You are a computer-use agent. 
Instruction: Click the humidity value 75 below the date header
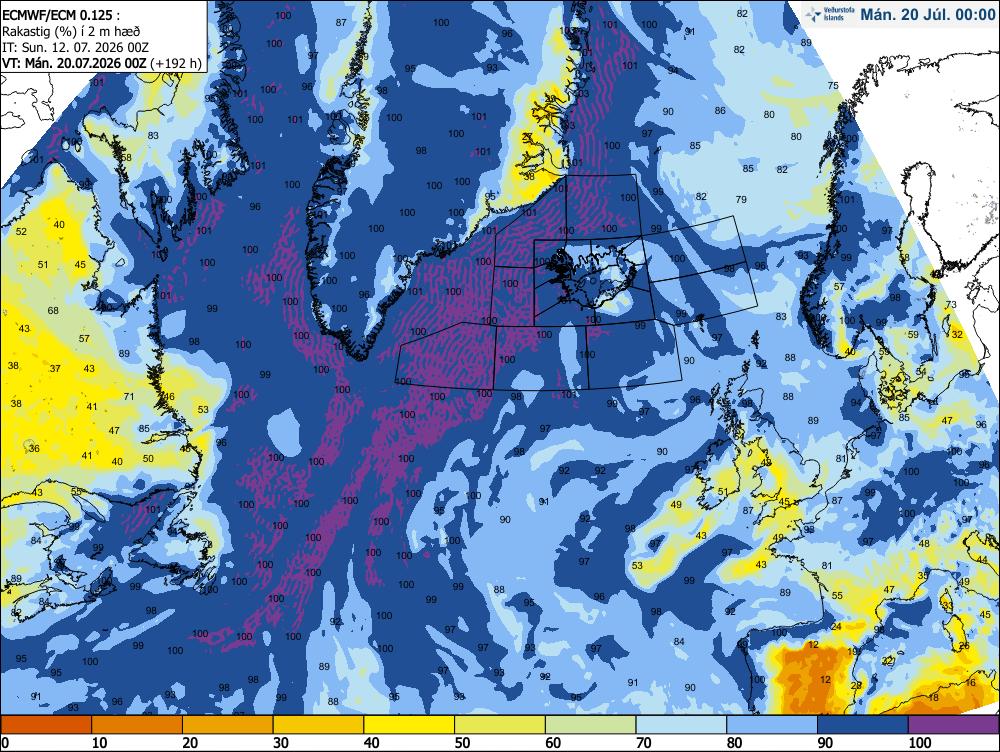pos(833,85)
